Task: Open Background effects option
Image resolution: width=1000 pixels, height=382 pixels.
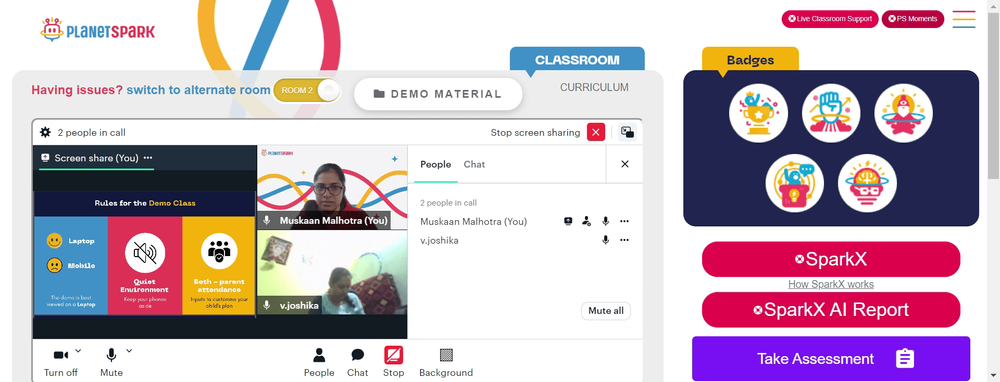Action: point(446,362)
